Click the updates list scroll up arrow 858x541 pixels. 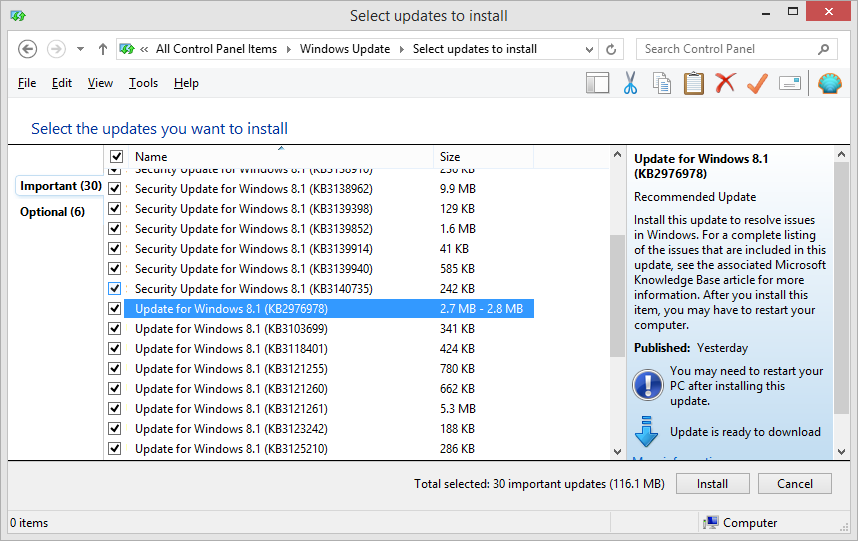[x=617, y=154]
